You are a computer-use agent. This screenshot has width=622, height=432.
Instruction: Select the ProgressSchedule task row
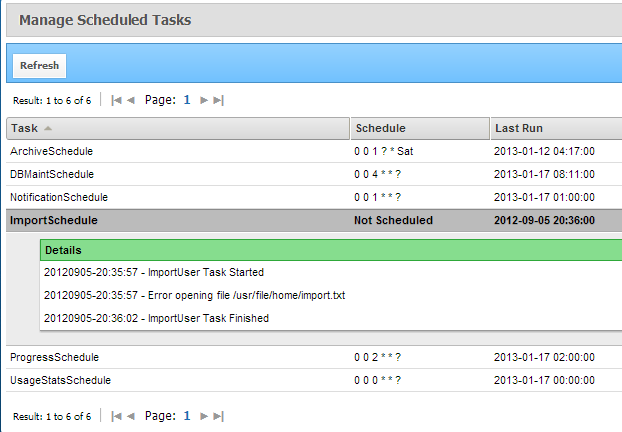tap(314, 357)
